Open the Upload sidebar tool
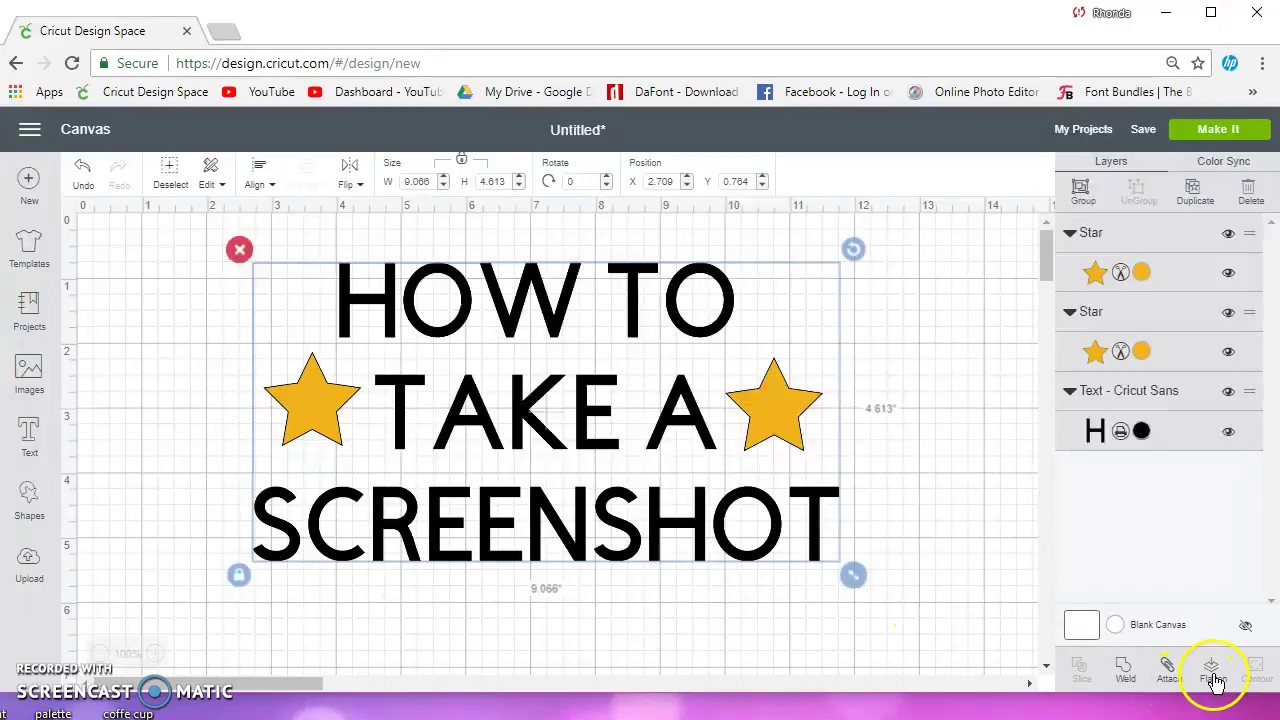The image size is (1280, 720). tap(29, 563)
